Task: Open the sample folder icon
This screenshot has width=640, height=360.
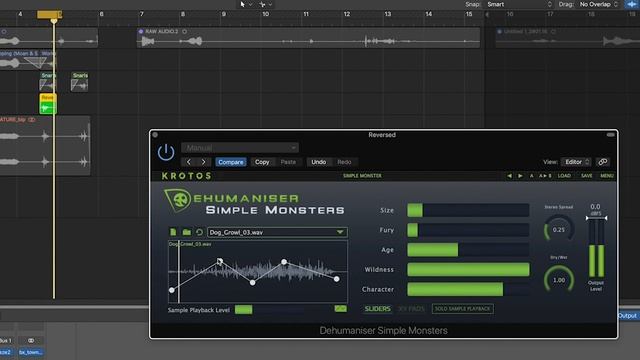Action: pos(187,232)
